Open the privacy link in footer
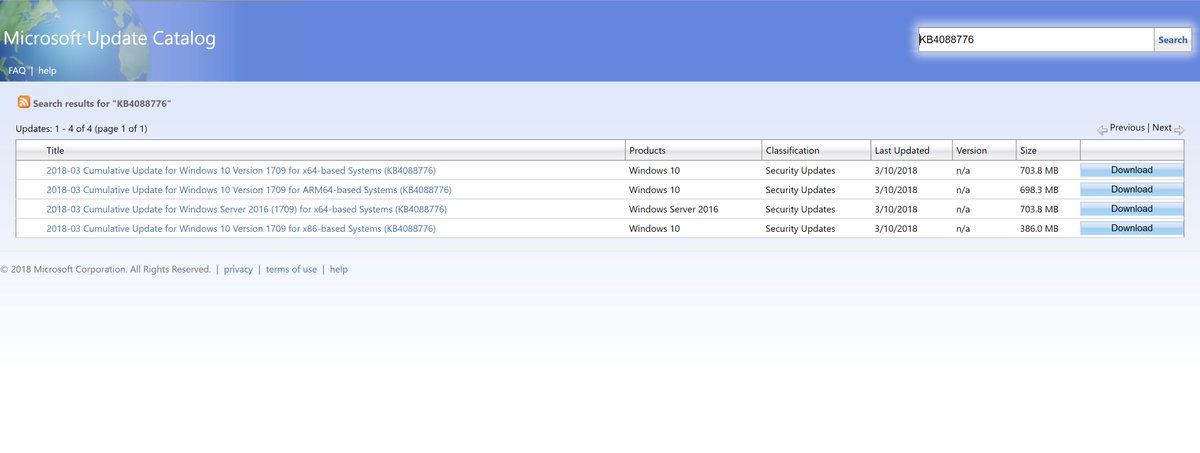The image size is (1200, 453). [x=238, y=270]
